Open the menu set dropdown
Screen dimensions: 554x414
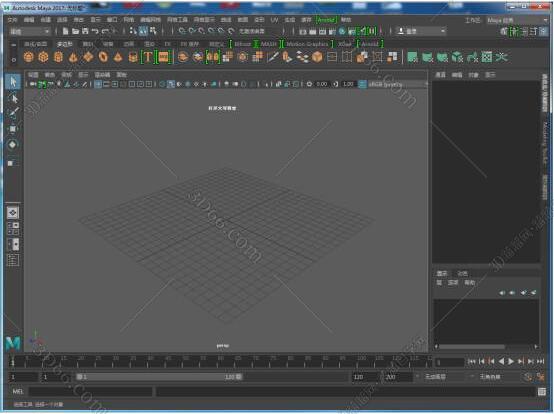(x=29, y=31)
